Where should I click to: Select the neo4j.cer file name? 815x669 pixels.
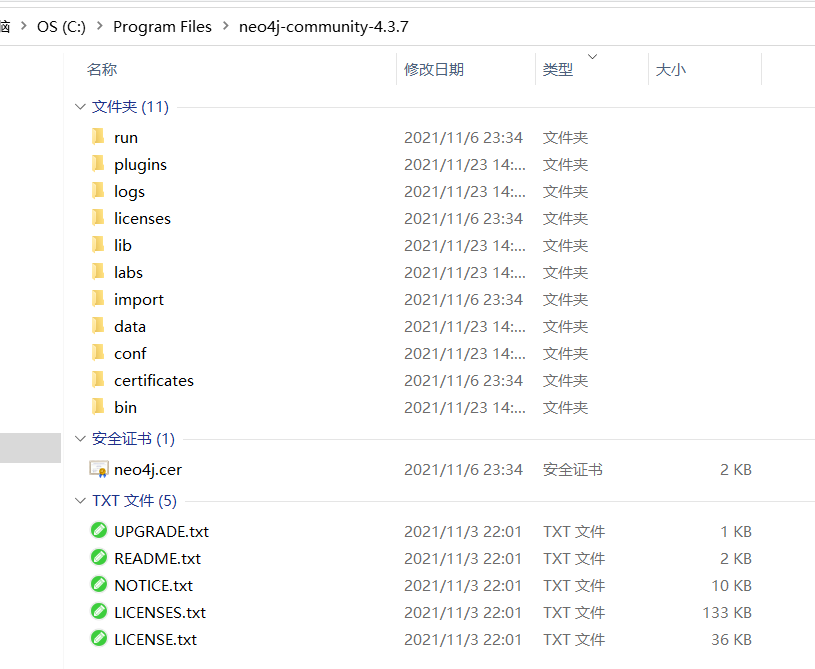click(148, 470)
